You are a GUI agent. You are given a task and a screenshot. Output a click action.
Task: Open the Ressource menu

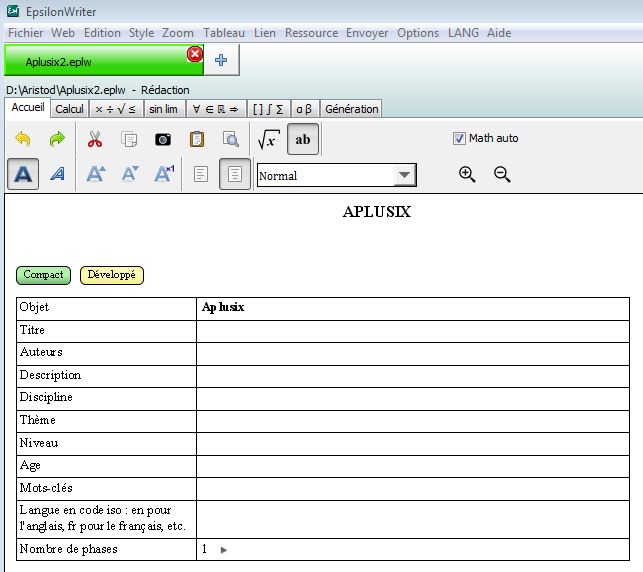click(311, 33)
